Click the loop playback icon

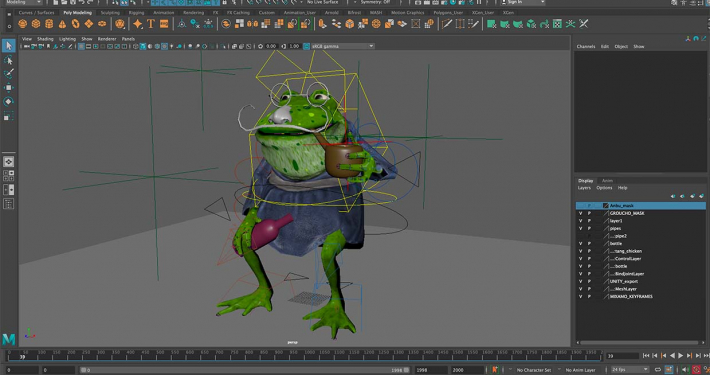[x=658, y=370]
